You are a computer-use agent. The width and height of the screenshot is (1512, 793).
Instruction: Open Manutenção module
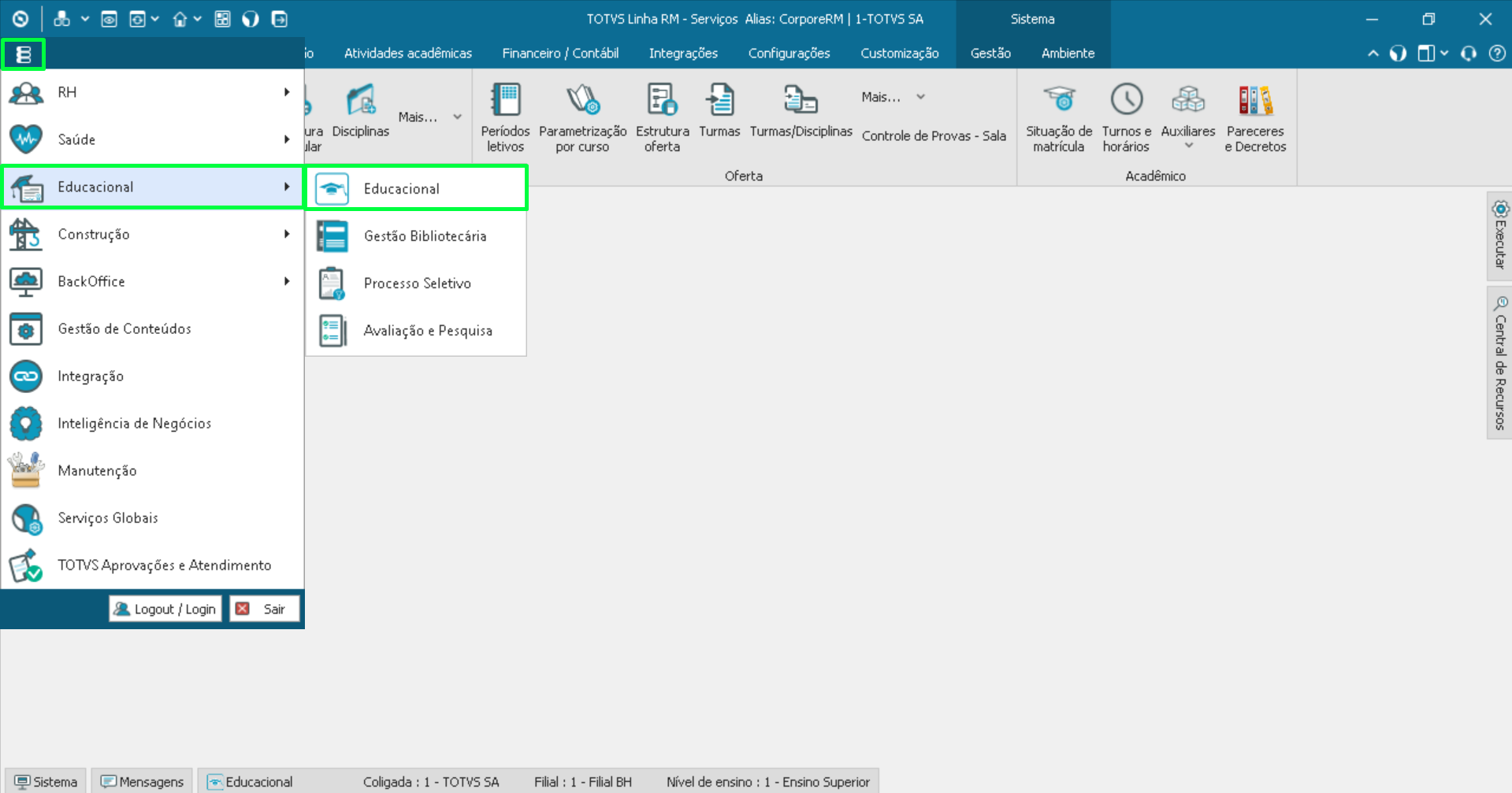pyautogui.click(x=153, y=470)
